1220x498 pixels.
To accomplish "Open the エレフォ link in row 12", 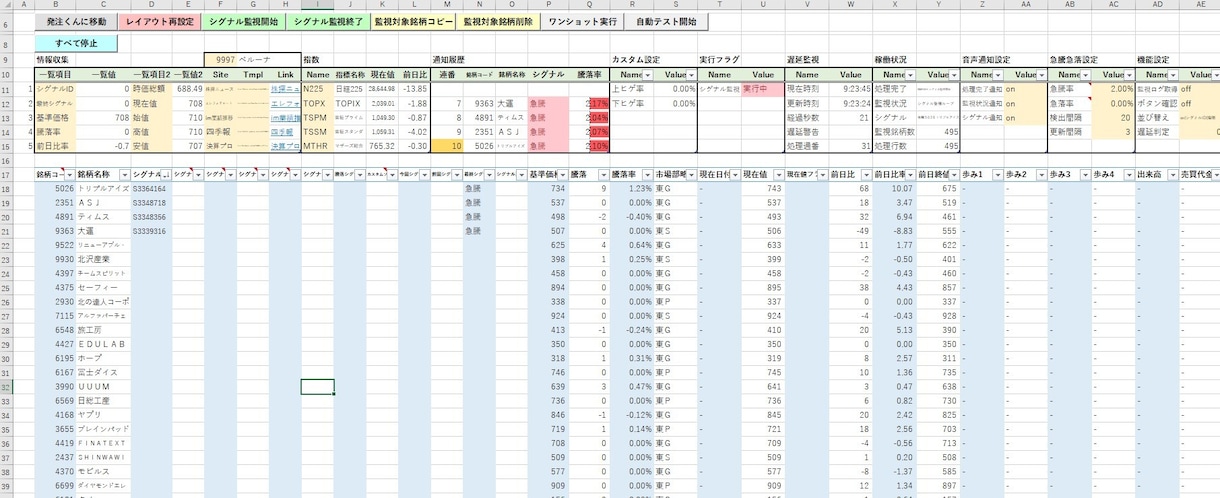I will click(x=286, y=103).
